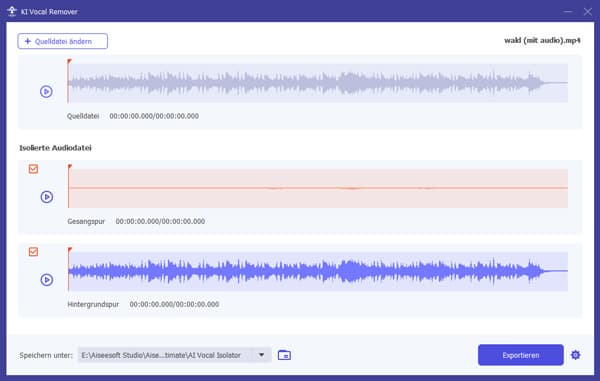Screen dimensions: 600x381
Task: Click the Quelldatei label
Action: coord(83,116)
